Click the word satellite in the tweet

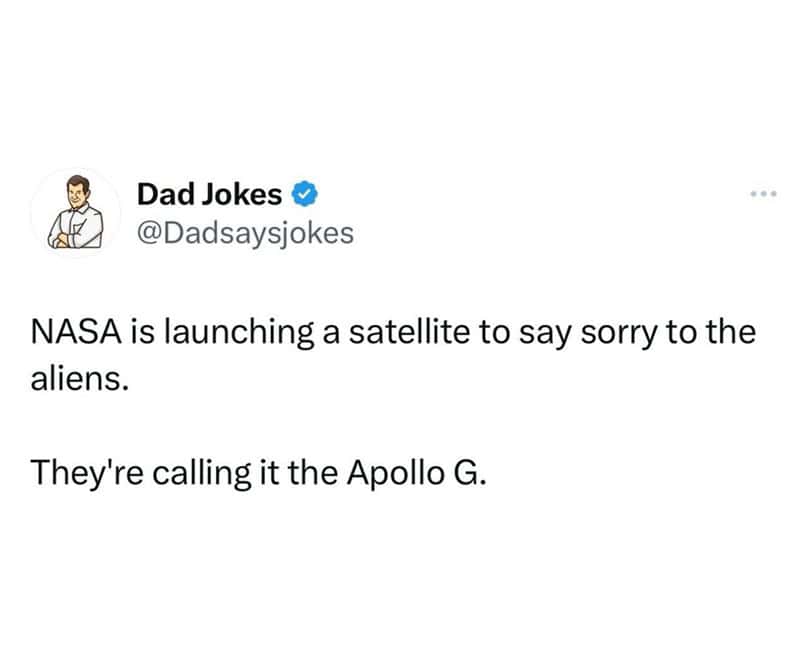tap(409, 332)
